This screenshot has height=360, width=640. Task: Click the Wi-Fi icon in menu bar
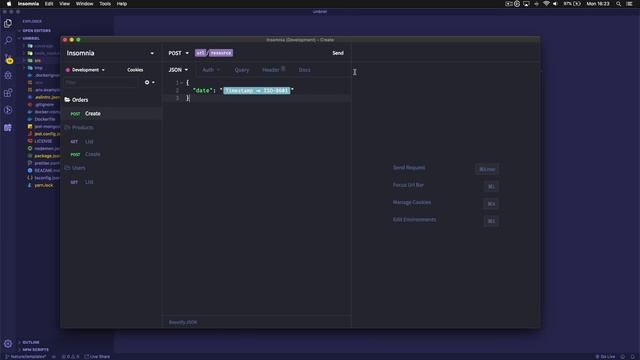point(546,4)
